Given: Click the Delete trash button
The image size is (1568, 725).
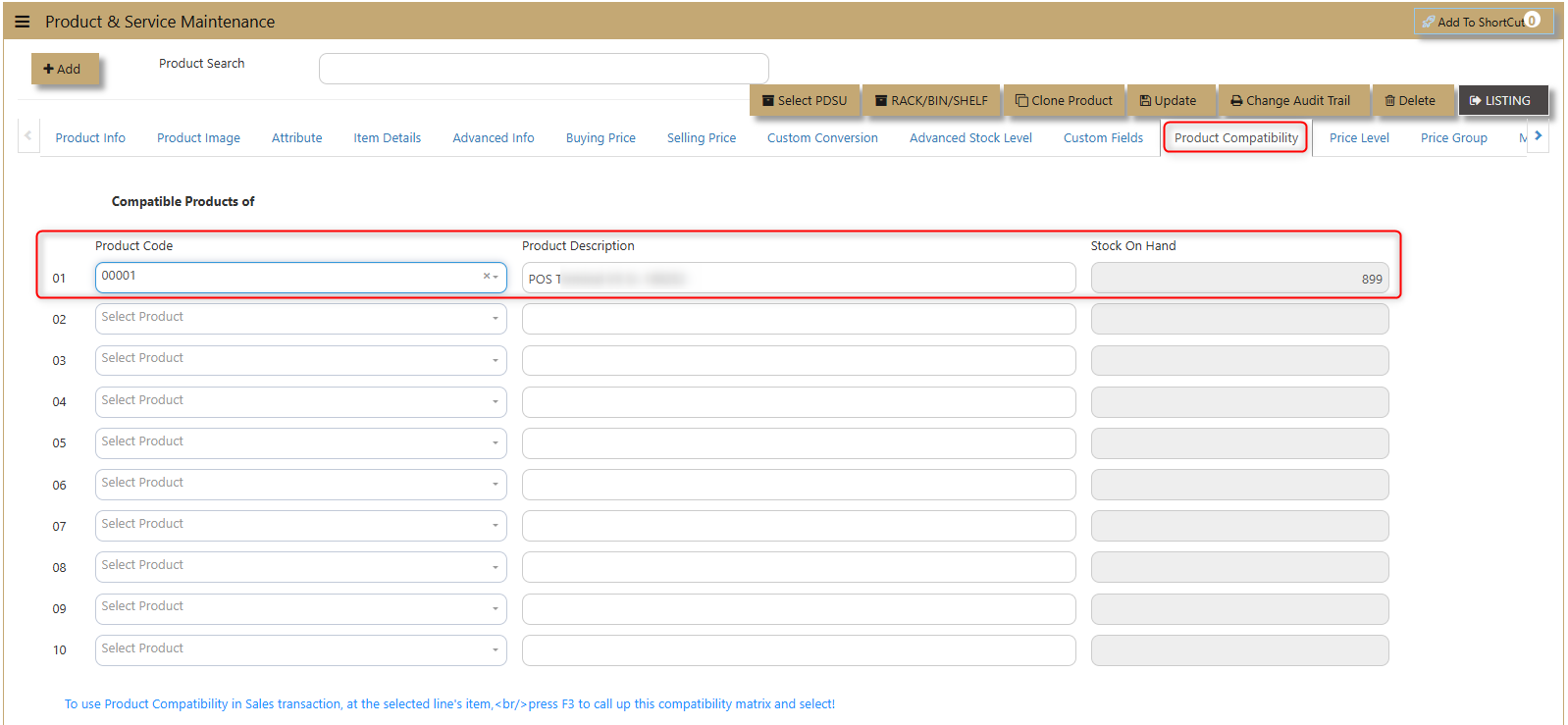Looking at the screenshot, I should tap(1410, 100).
